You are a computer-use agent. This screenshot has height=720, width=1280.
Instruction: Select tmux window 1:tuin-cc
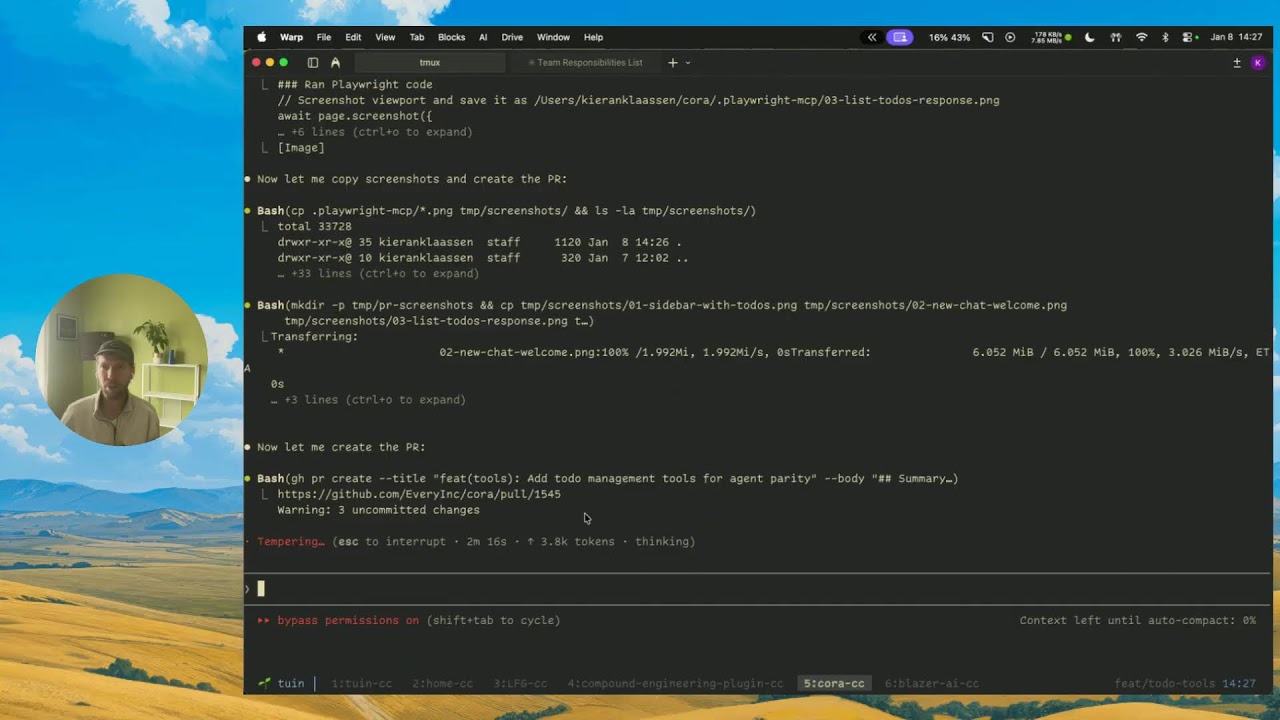(361, 684)
